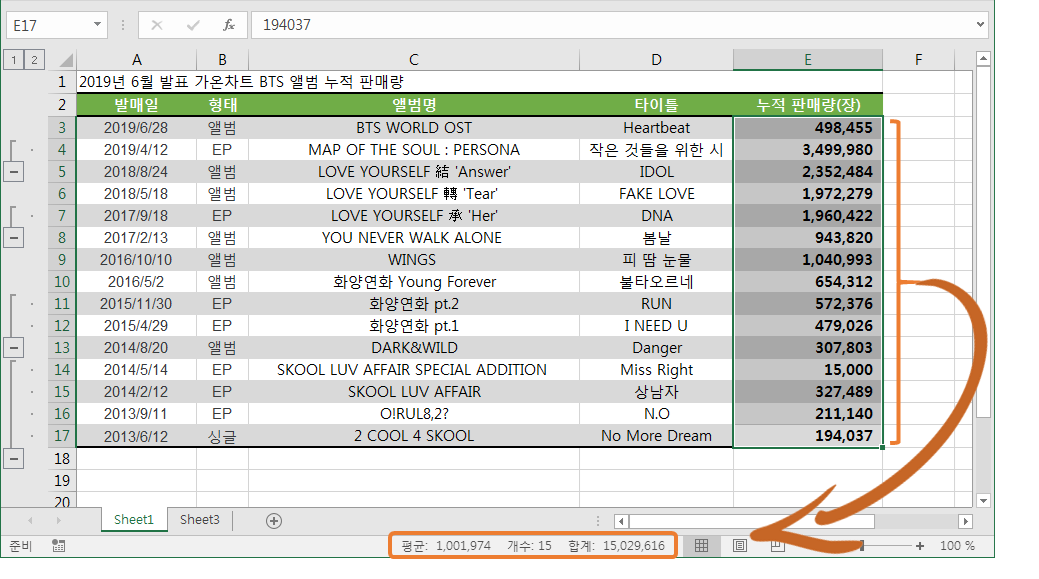Click status bar 개수: 15
The width and height of the screenshot is (1039, 579).
point(529,546)
